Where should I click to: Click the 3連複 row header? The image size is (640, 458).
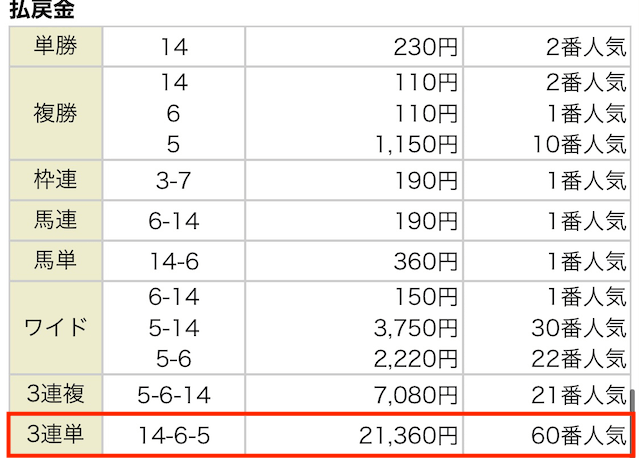tap(56, 394)
